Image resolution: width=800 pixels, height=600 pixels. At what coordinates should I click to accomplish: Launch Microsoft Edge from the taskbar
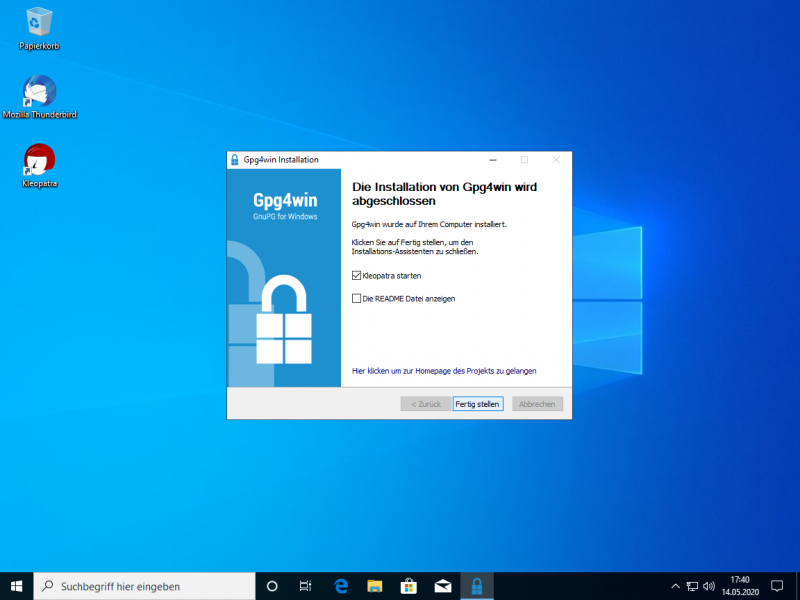(341, 586)
